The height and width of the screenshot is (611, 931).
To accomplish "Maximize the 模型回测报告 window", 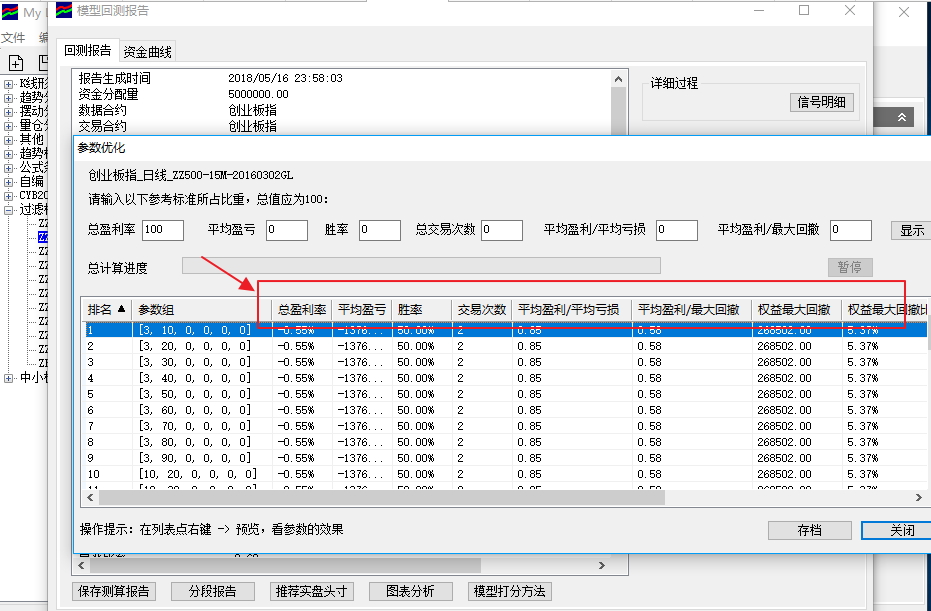I will [x=804, y=11].
